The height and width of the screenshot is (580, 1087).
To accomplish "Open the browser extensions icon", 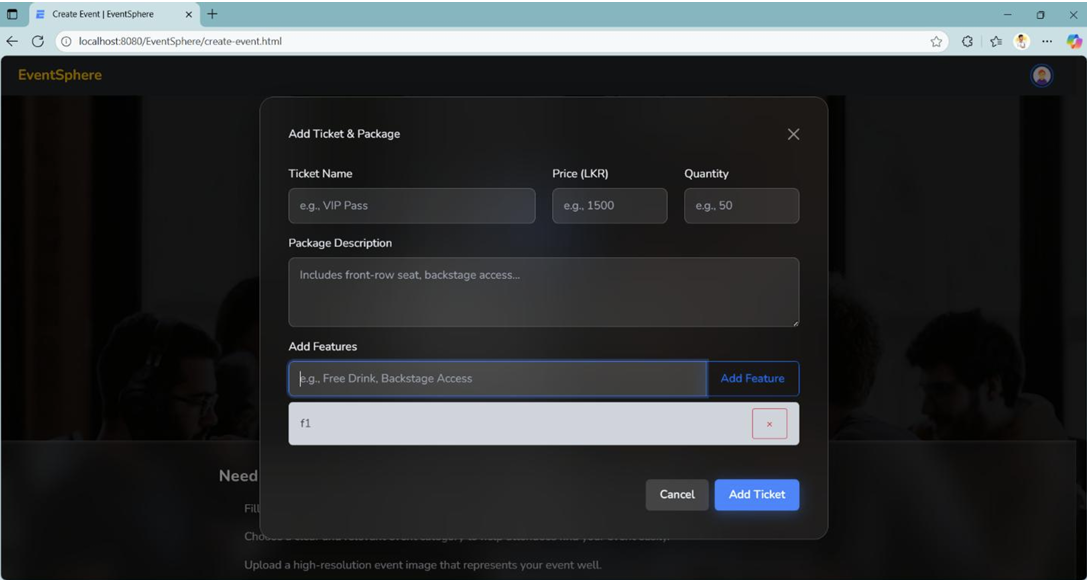I will (x=967, y=41).
